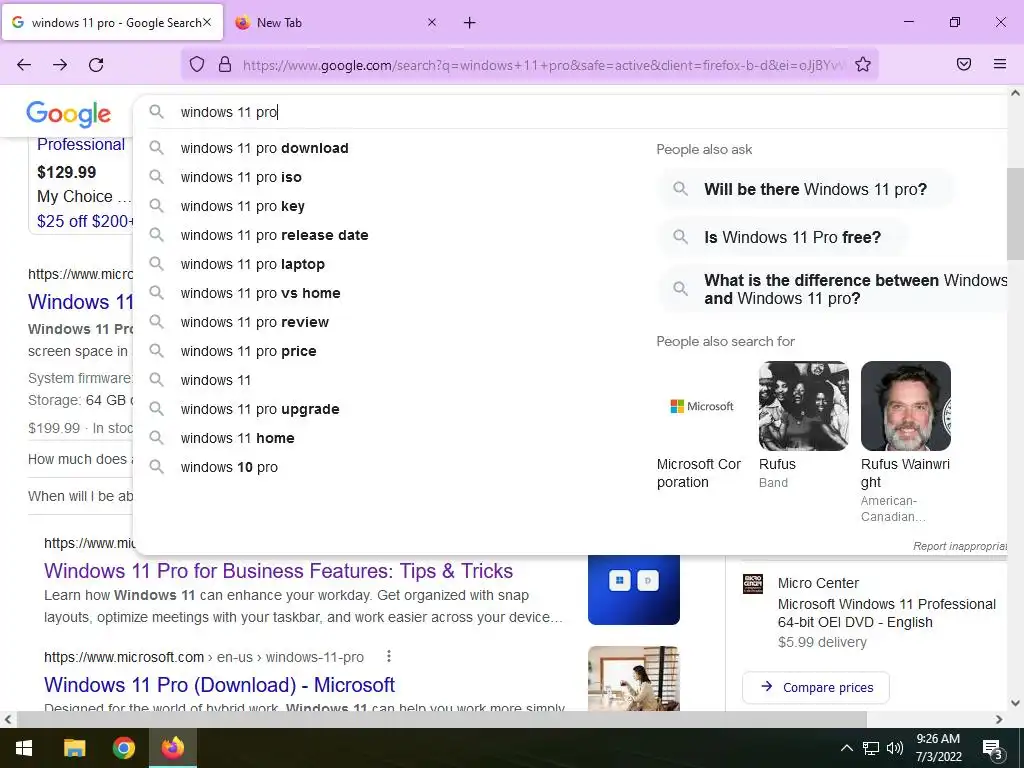
Task: Open network status tray icon
Action: tap(871, 748)
